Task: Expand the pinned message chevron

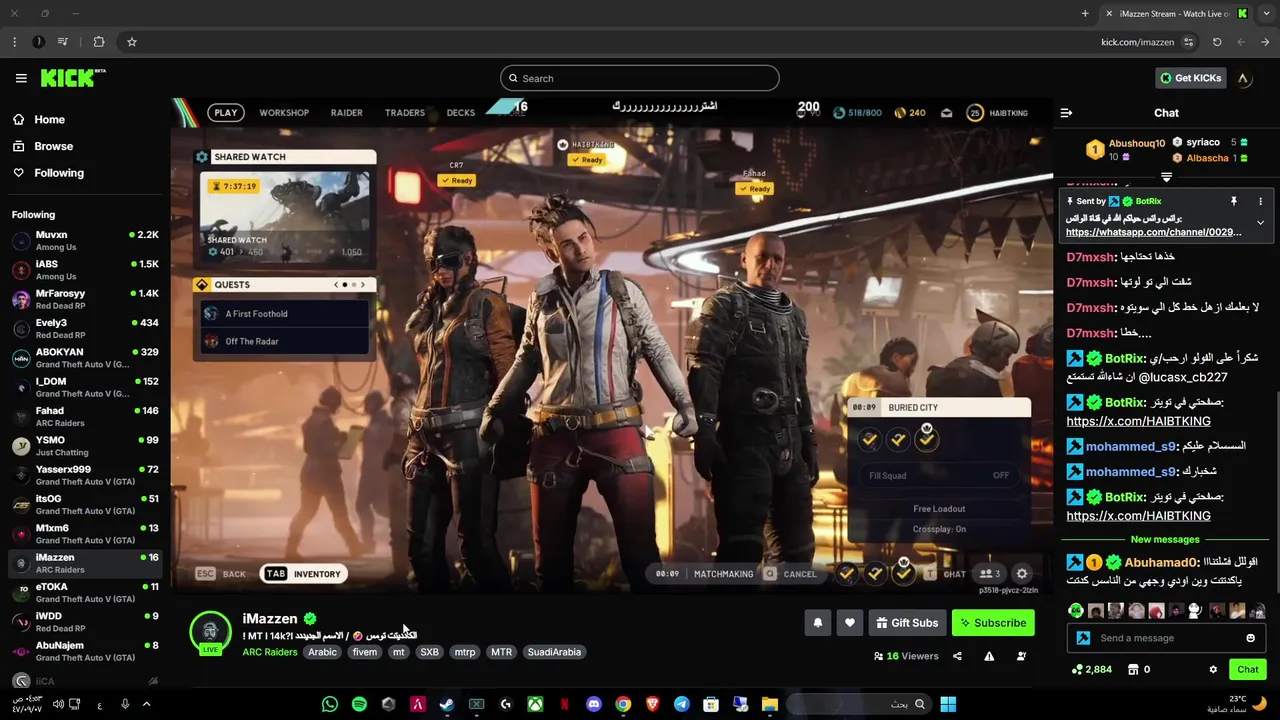Action: [x=1260, y=222]
